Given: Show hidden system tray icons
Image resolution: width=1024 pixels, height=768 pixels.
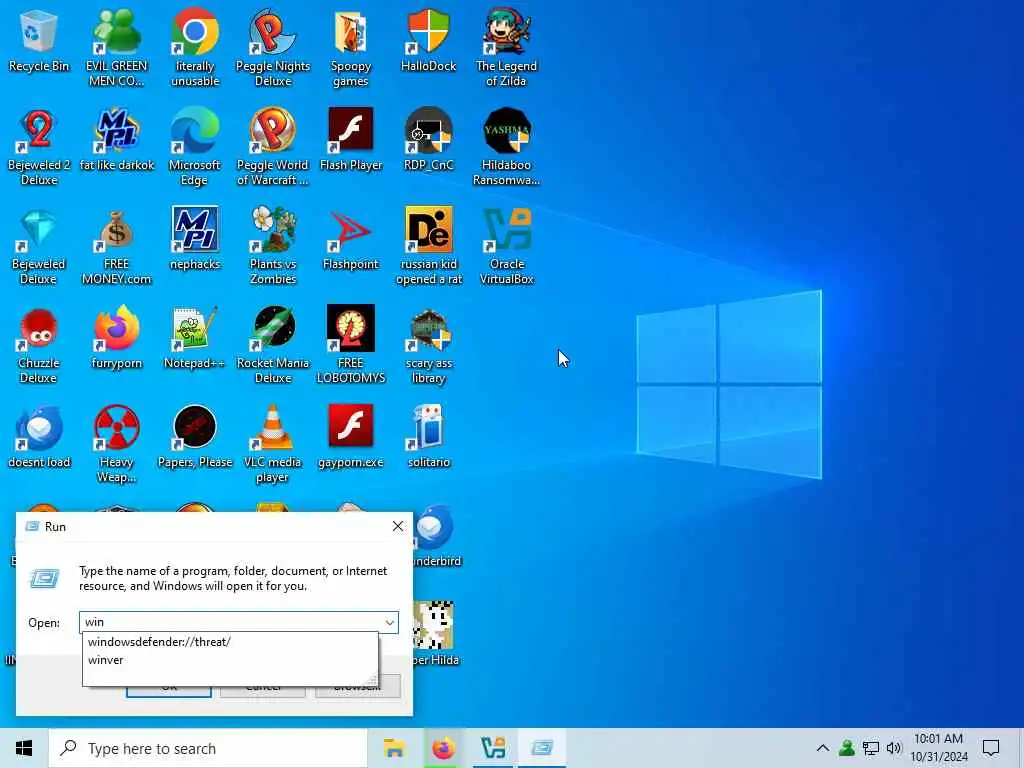Looking at the screenshot, I should (x=823, y=748).
